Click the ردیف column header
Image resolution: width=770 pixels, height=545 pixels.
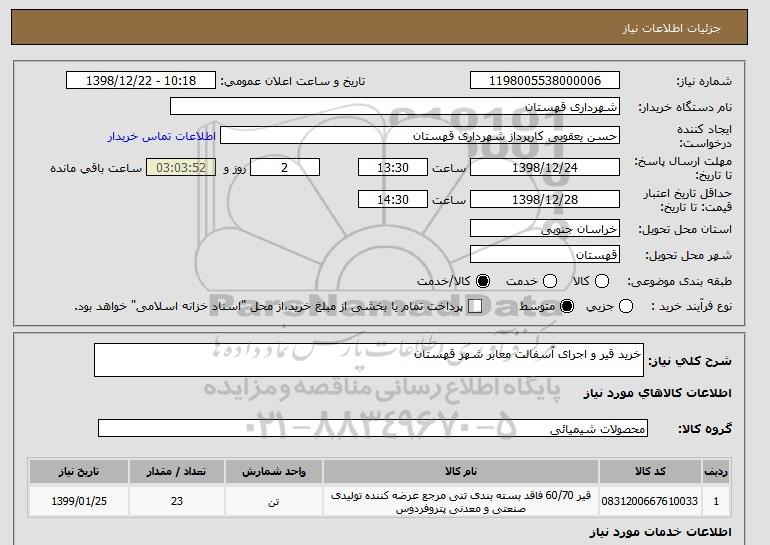tap(716, 471)
